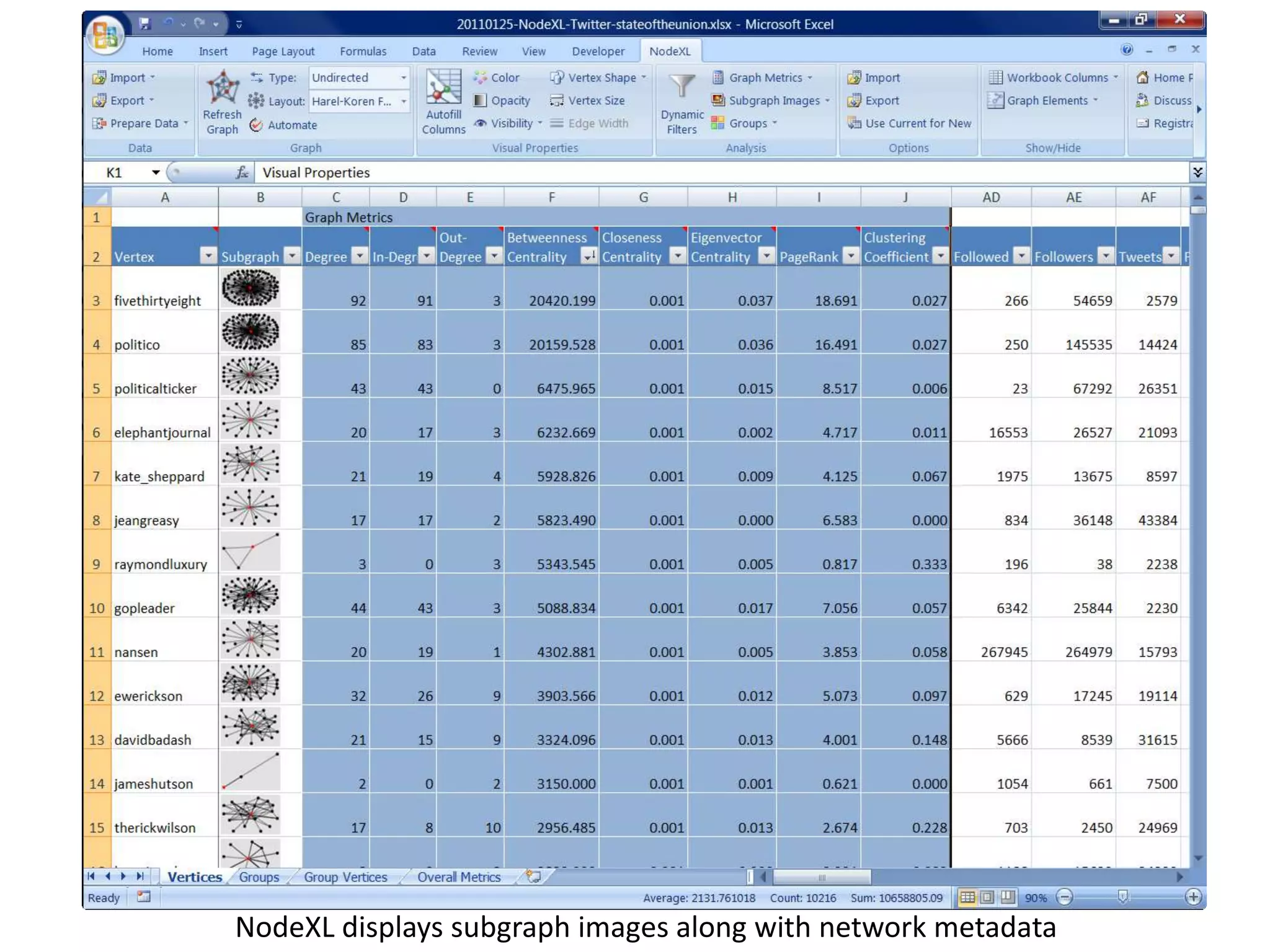This screenshot has width=1270, height=952.
Task: Select the gopleader vertex cell
Action: tap(164, 596)
